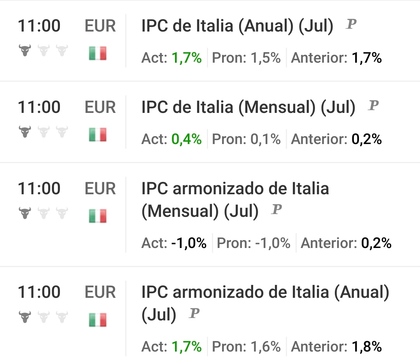Click dark bull icon in IPC armonizado Anual row
The image size is (420, 364).
[25, 317]
